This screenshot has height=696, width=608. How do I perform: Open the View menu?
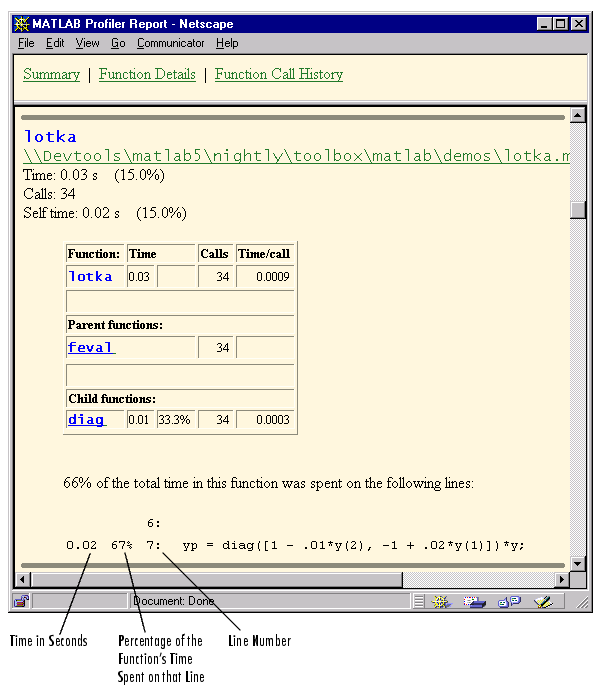coord(87,43)
